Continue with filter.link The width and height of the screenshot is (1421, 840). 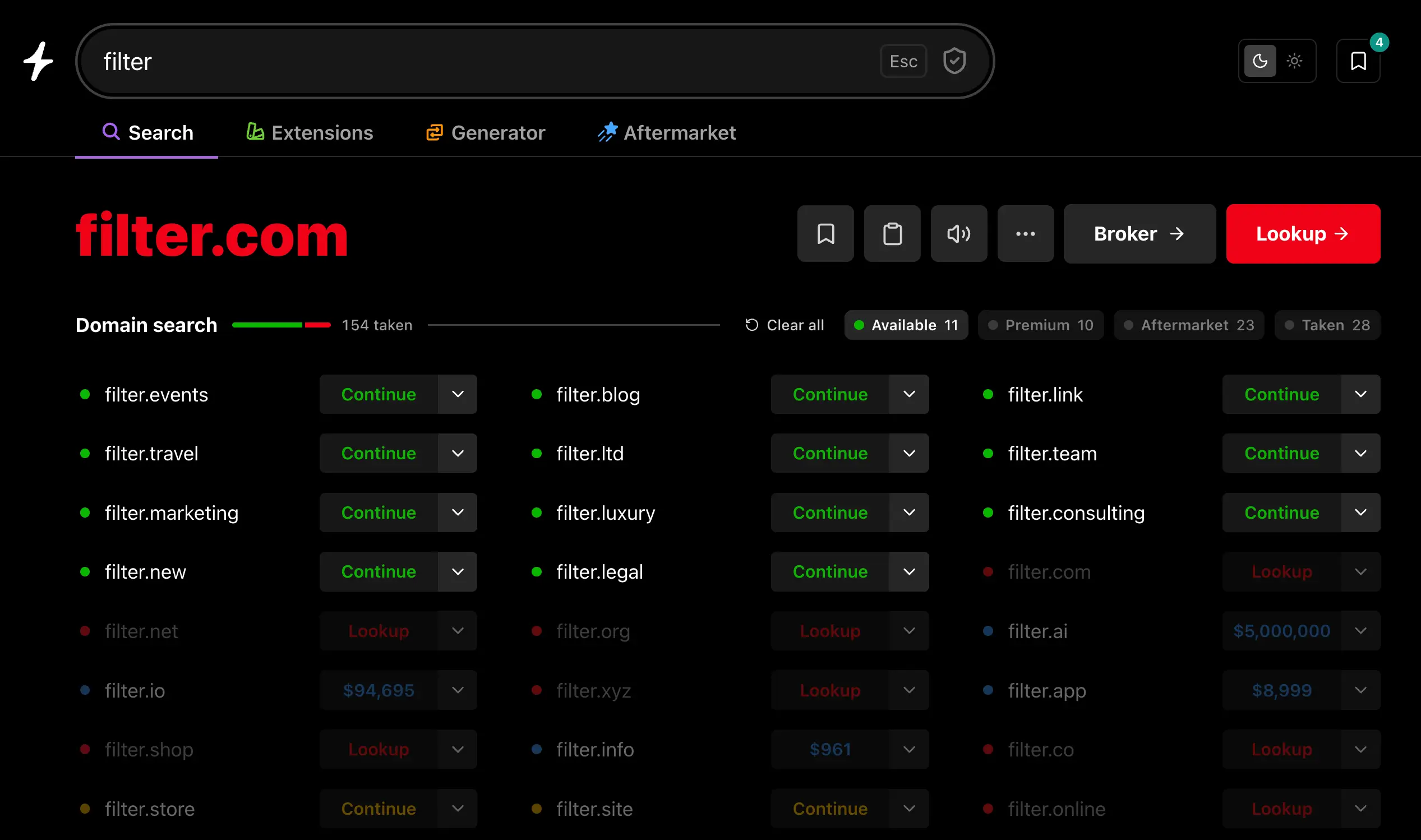pyautogui.click(x=1281, y=394)
